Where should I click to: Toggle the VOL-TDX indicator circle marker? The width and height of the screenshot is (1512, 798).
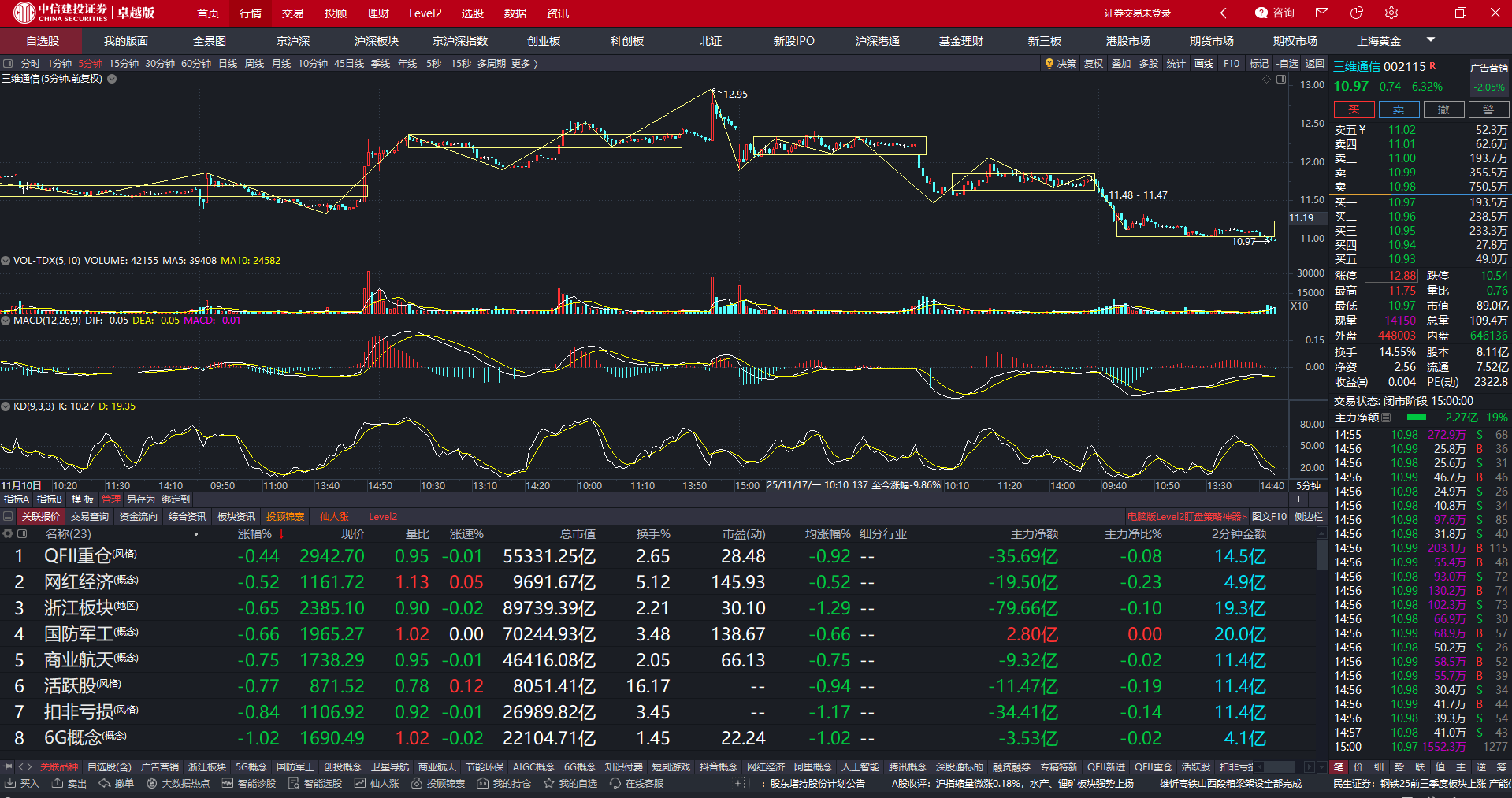pyautogui.click(x=6, y=261)
